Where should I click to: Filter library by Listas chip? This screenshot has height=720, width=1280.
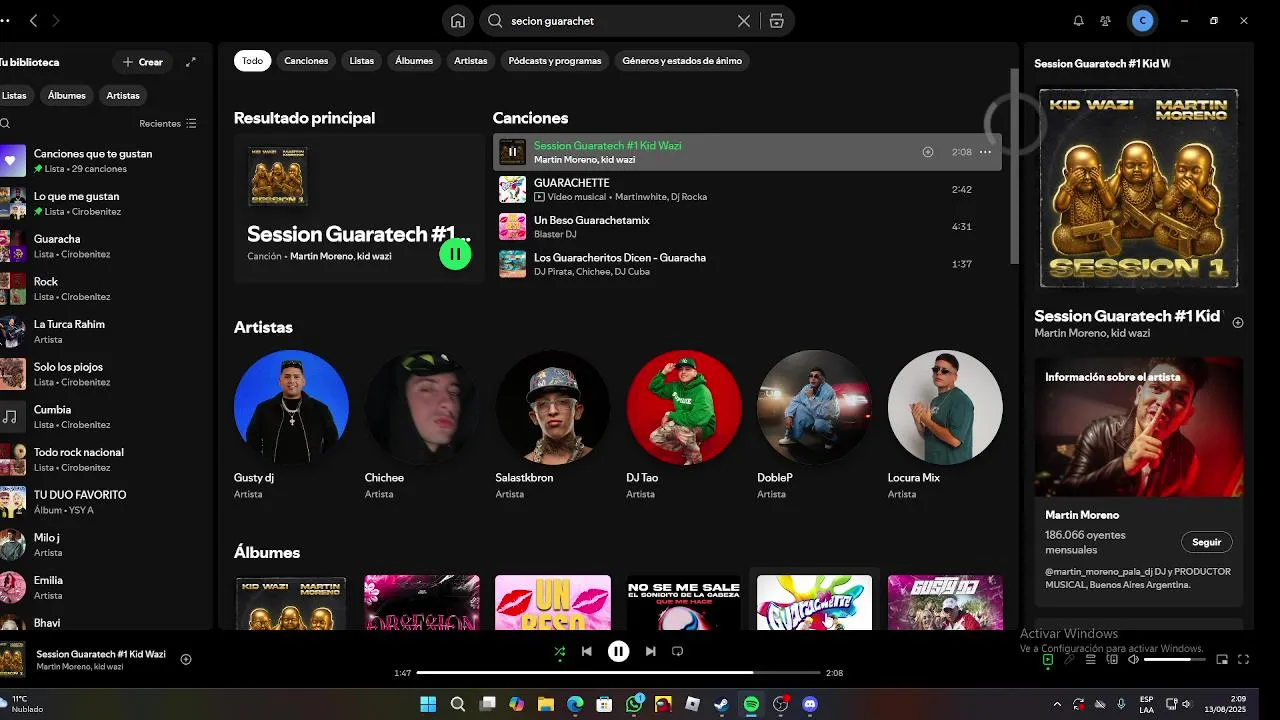point(15,96)
